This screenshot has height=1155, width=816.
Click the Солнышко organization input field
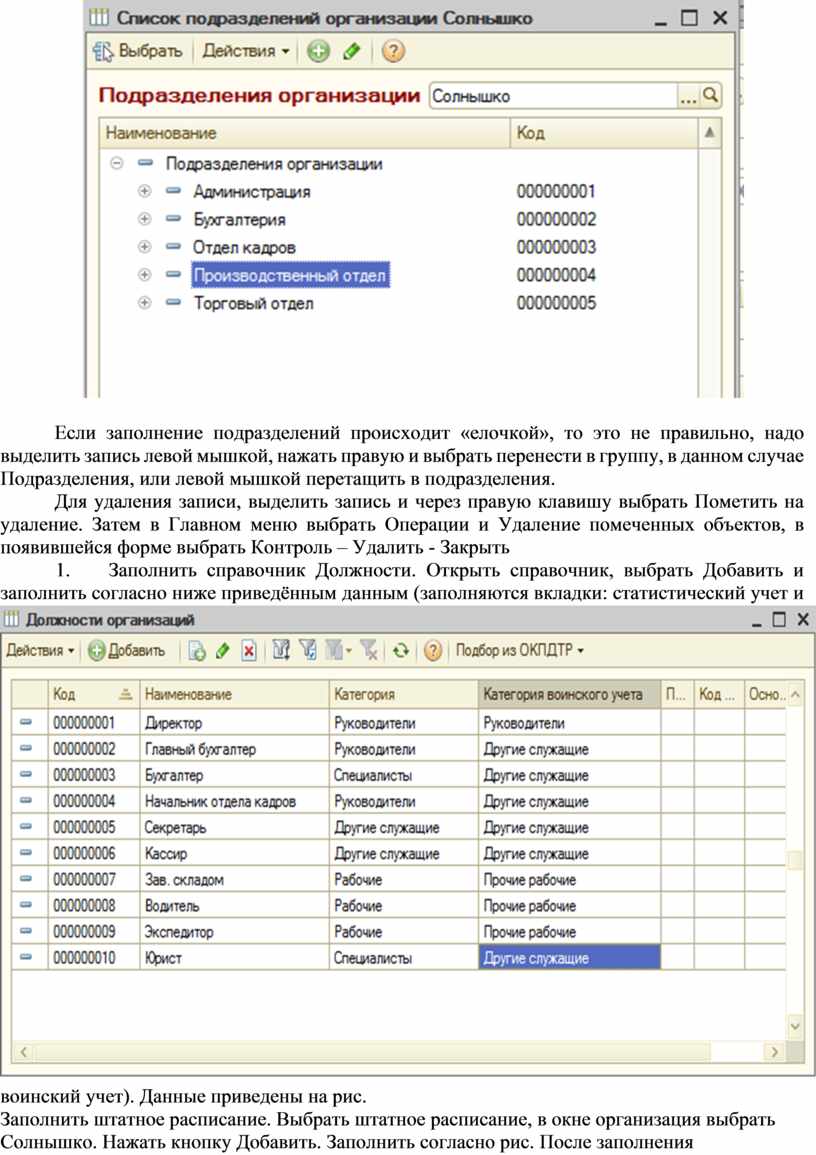554,96
